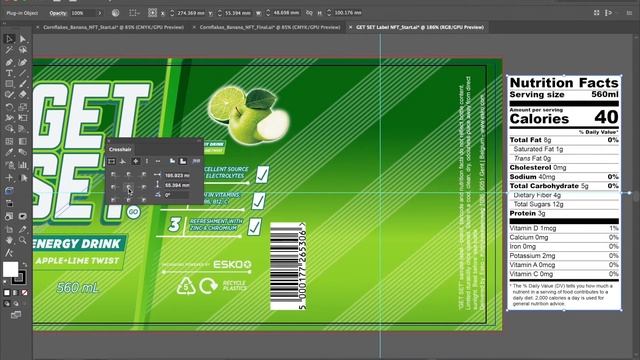Pick the Lasso tool

pyautogui.click(x=22, y=50)
